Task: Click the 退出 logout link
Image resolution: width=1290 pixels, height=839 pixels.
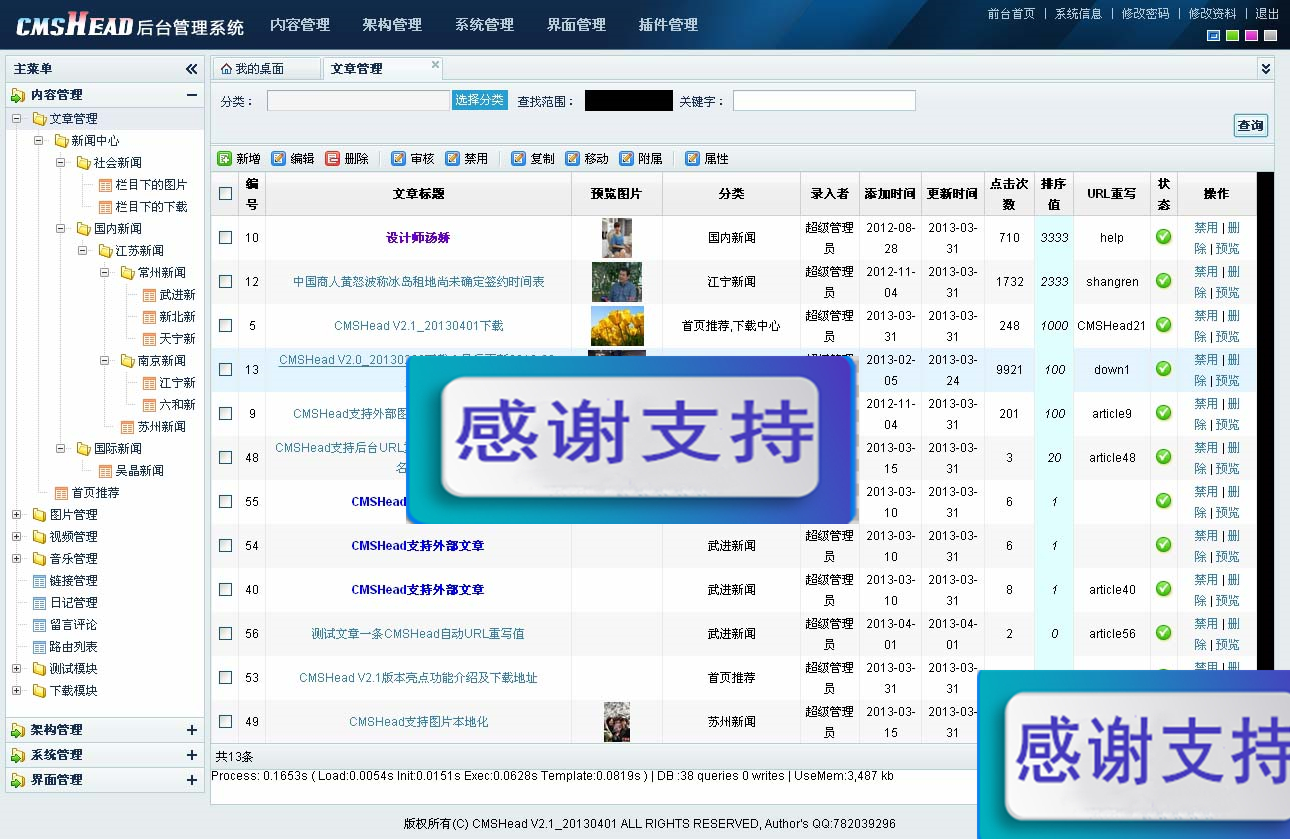Action: pyautogui.click(x=1267, y=14)
